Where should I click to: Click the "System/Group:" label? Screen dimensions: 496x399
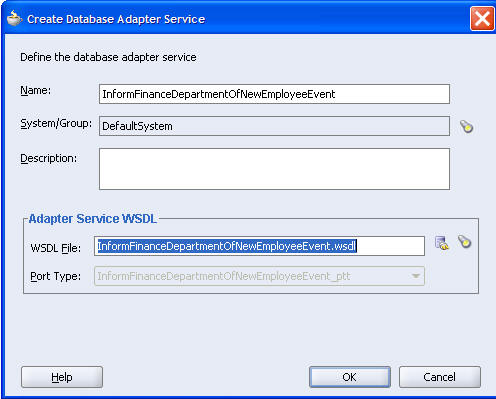(56, 124)
